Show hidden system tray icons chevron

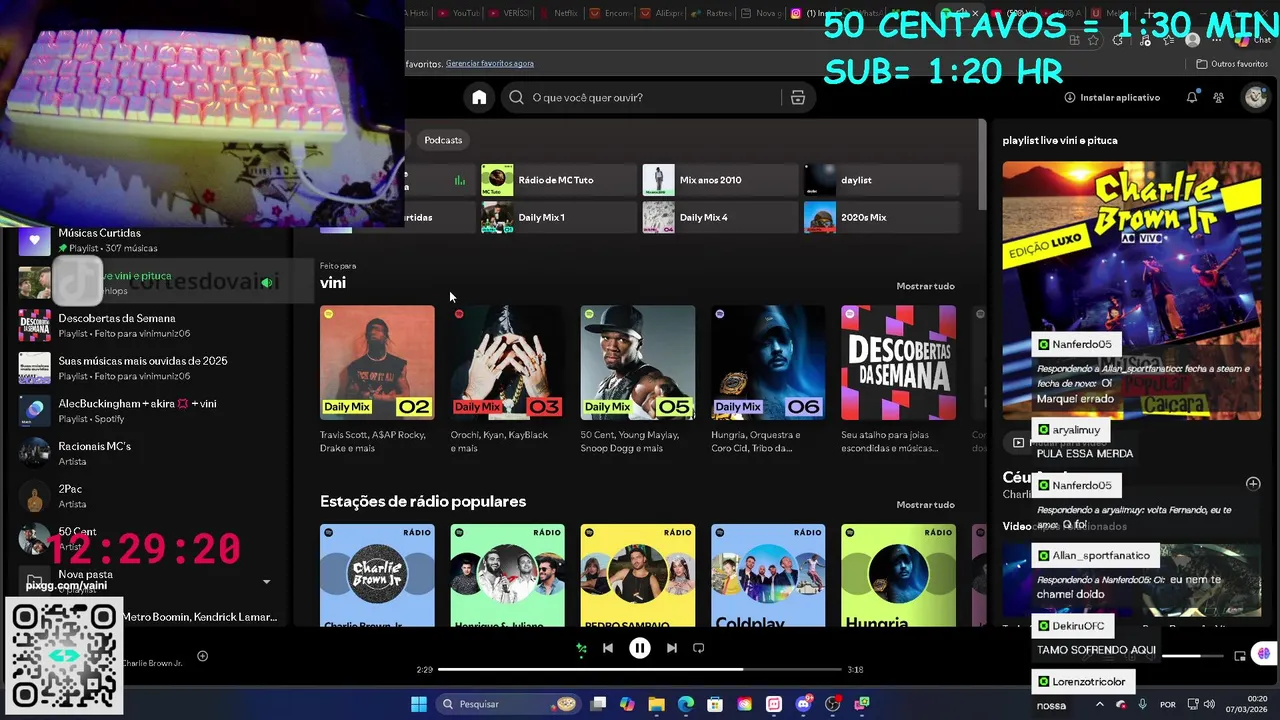(1100, 704)
